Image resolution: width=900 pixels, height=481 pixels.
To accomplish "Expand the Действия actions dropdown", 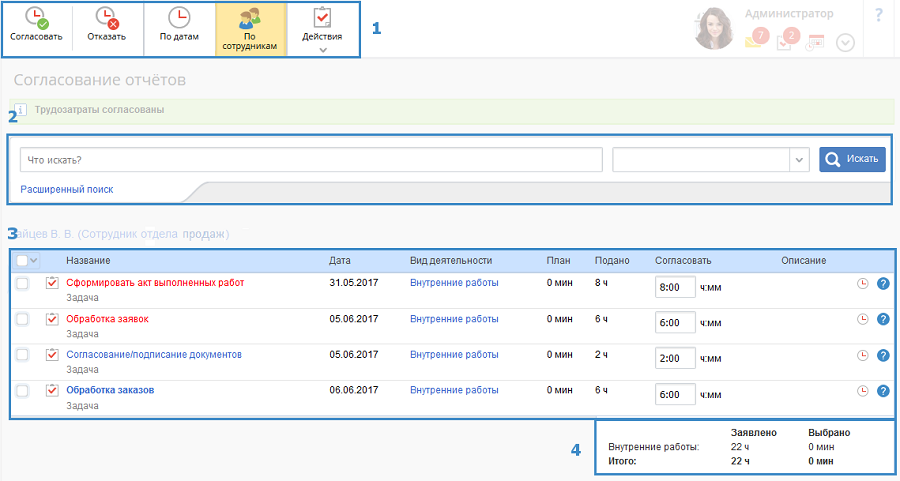I will (322, 29).
